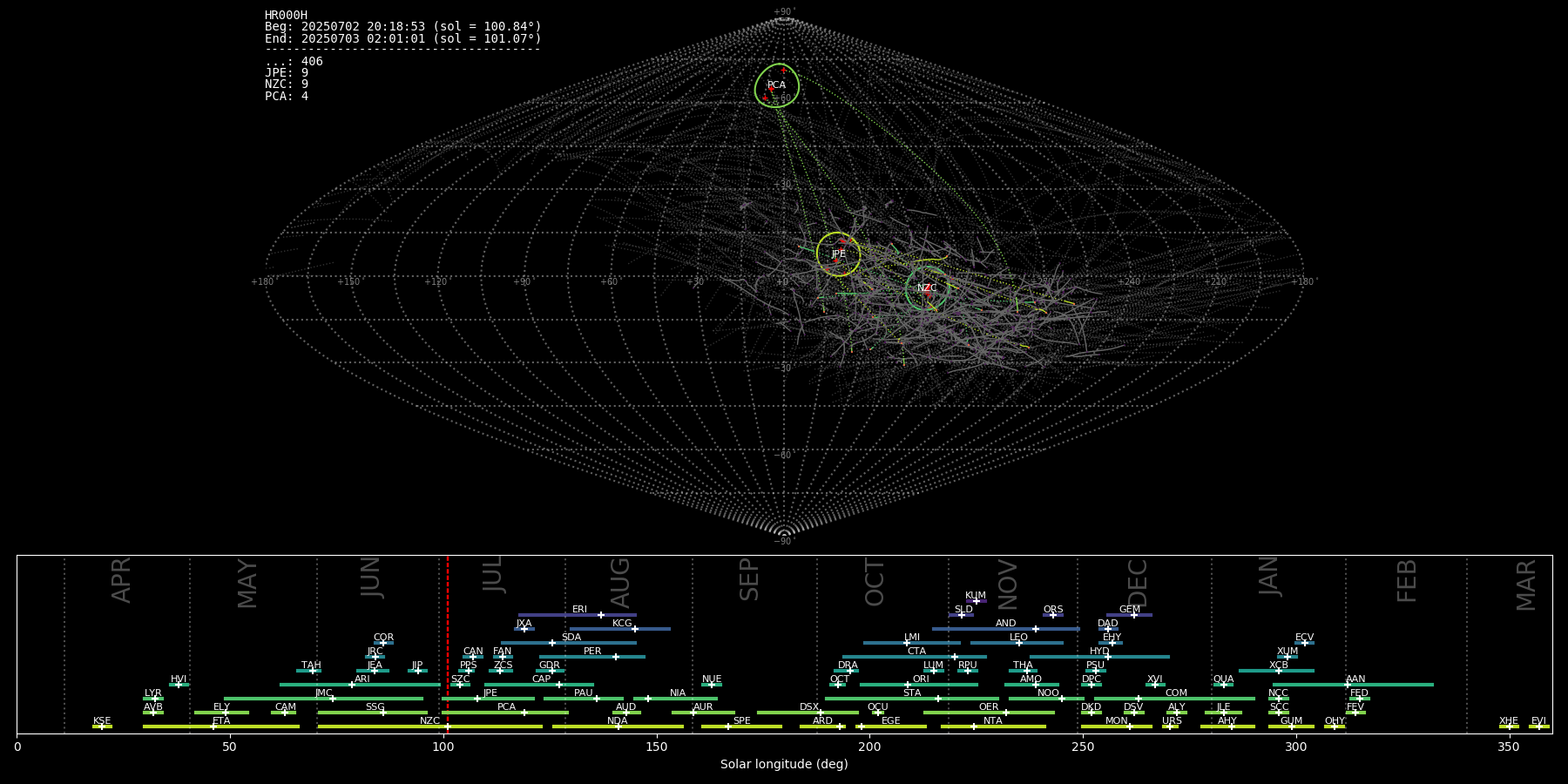This screenshot has width=1568, height=784.
Task: Select the ETA shower bar in timeline
Action: pyautogui.click(x=221, y=727)
